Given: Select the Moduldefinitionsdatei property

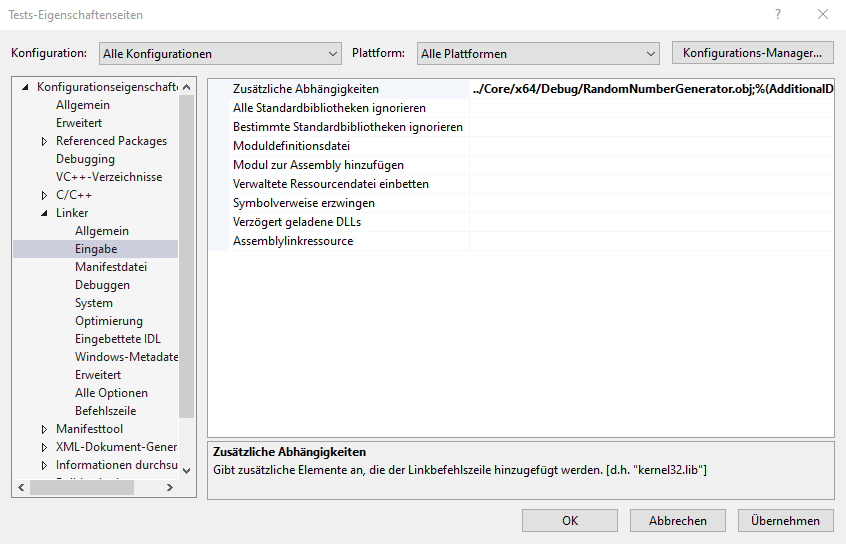Looking at the screenshot, I should [x=521, y=146].
